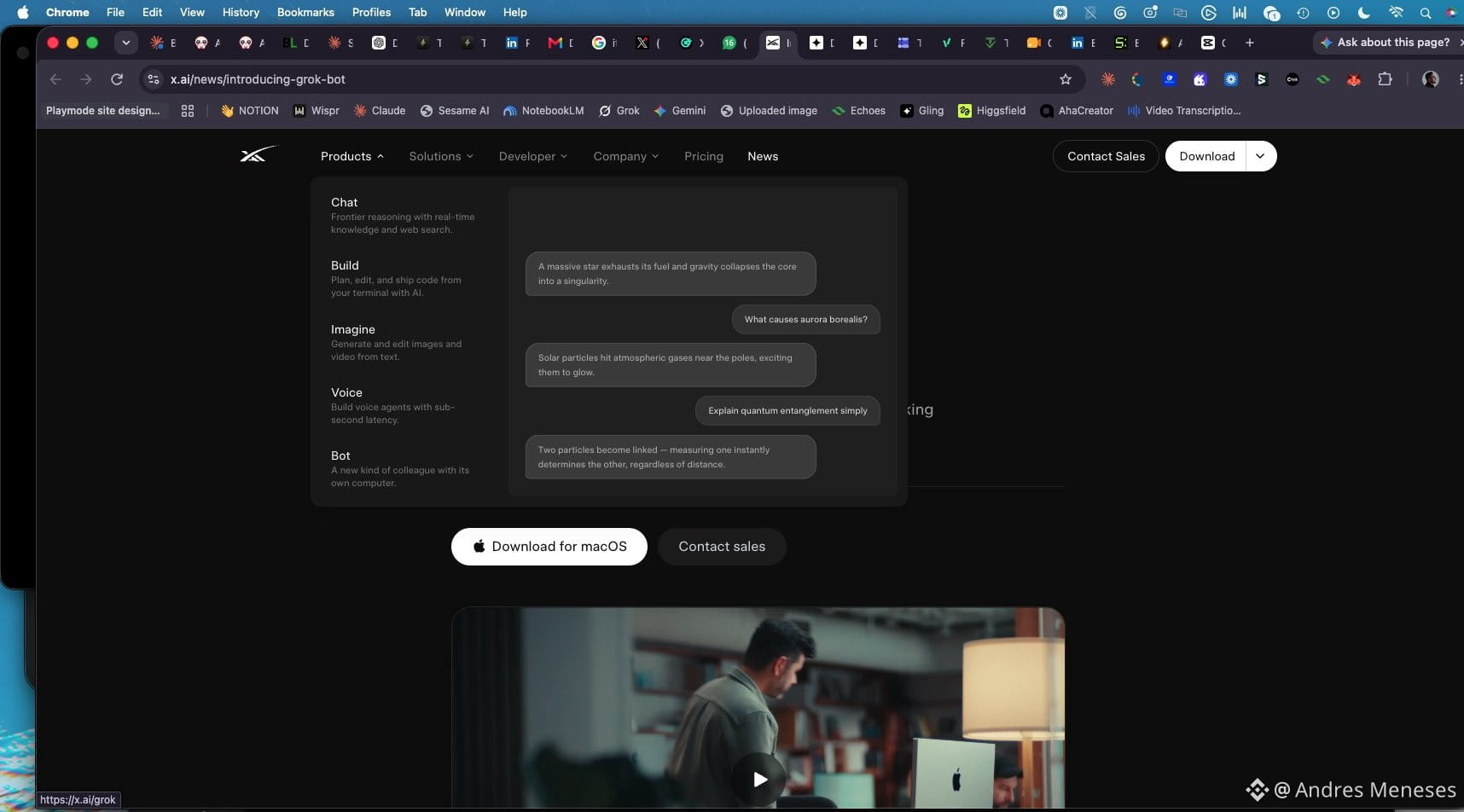This screenshot has height=812, width=1464.
Task: Open the Echoes bookmark
Action: pos(859,111)
